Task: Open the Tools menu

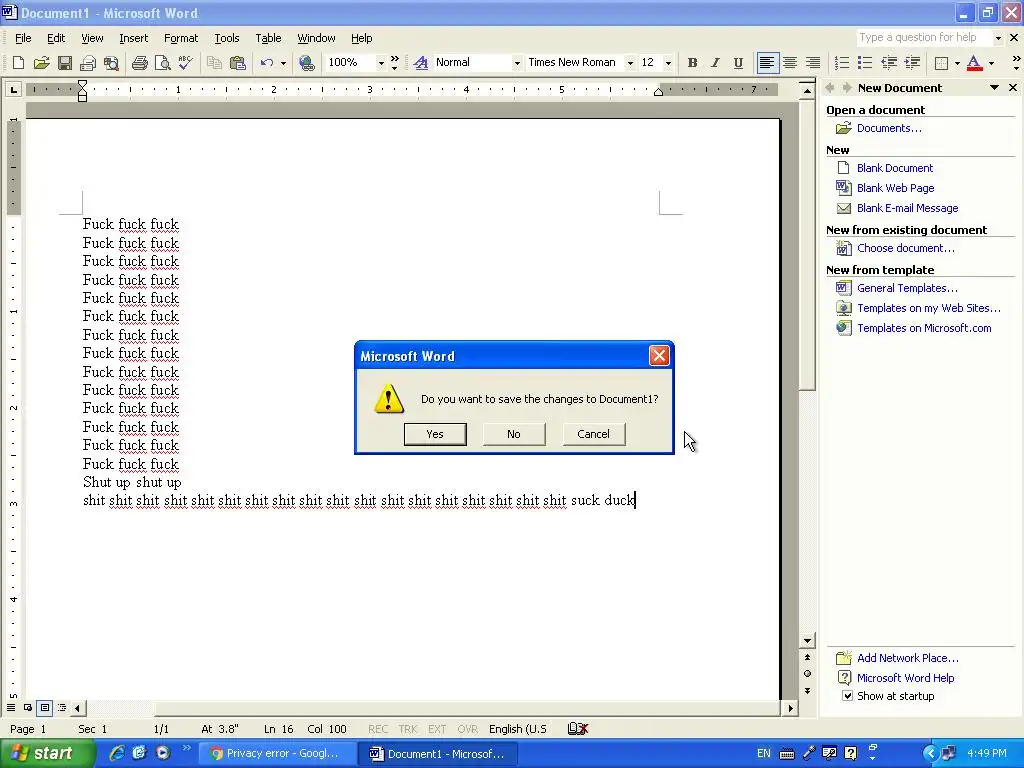Action: (227, 38)
